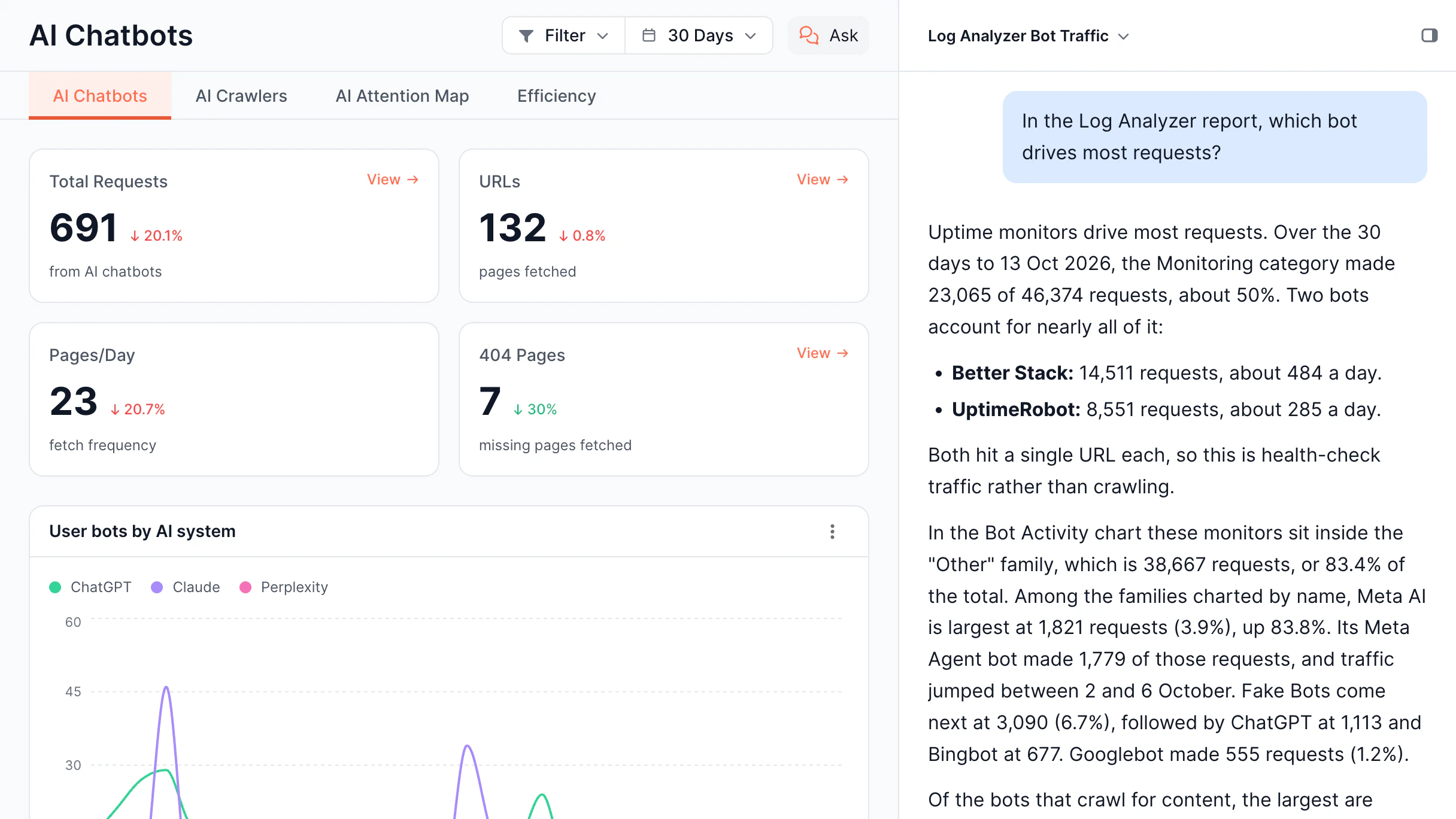Click the Ask chat button

[828, 36]
